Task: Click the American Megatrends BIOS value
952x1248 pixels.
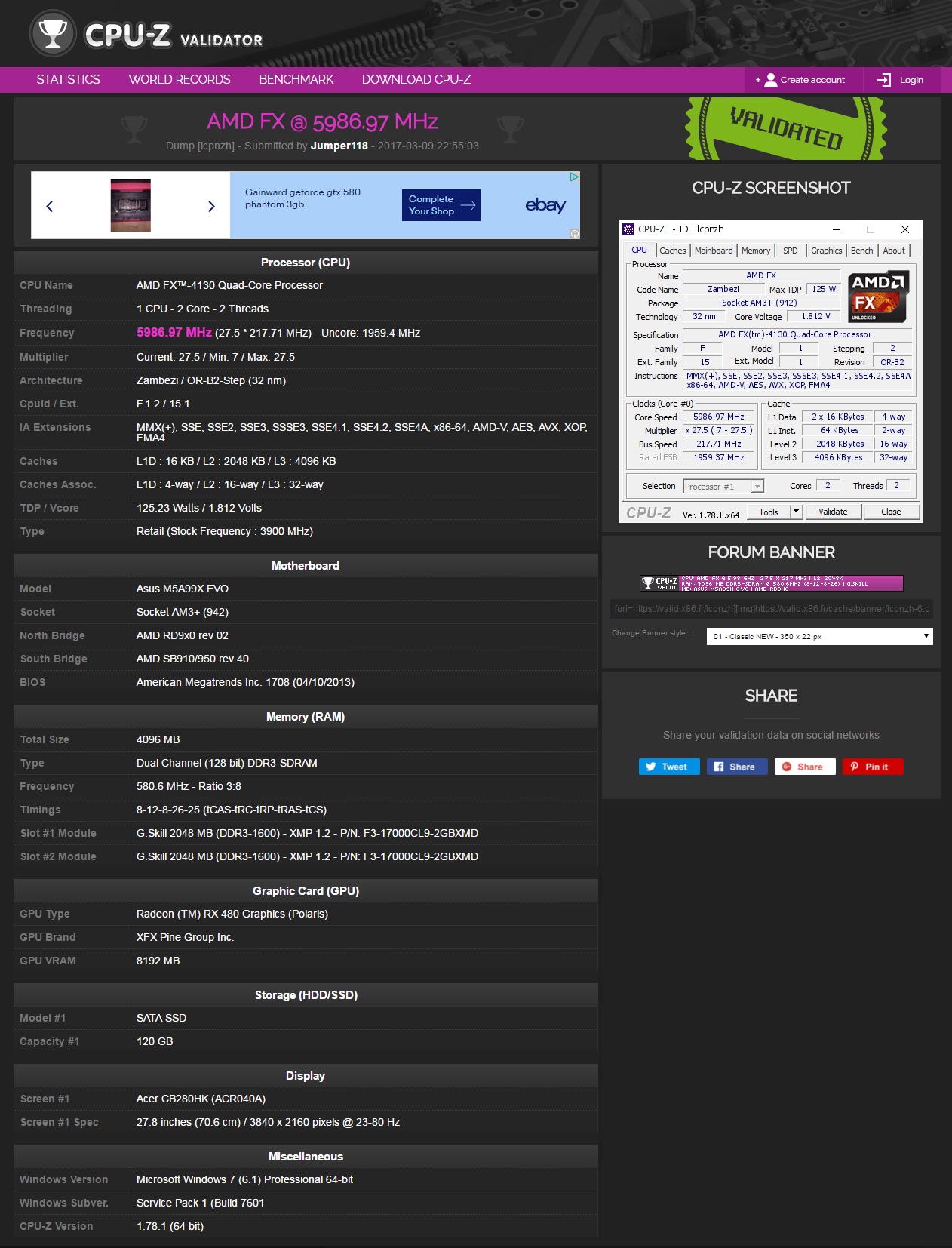Action: coord(245,682)
